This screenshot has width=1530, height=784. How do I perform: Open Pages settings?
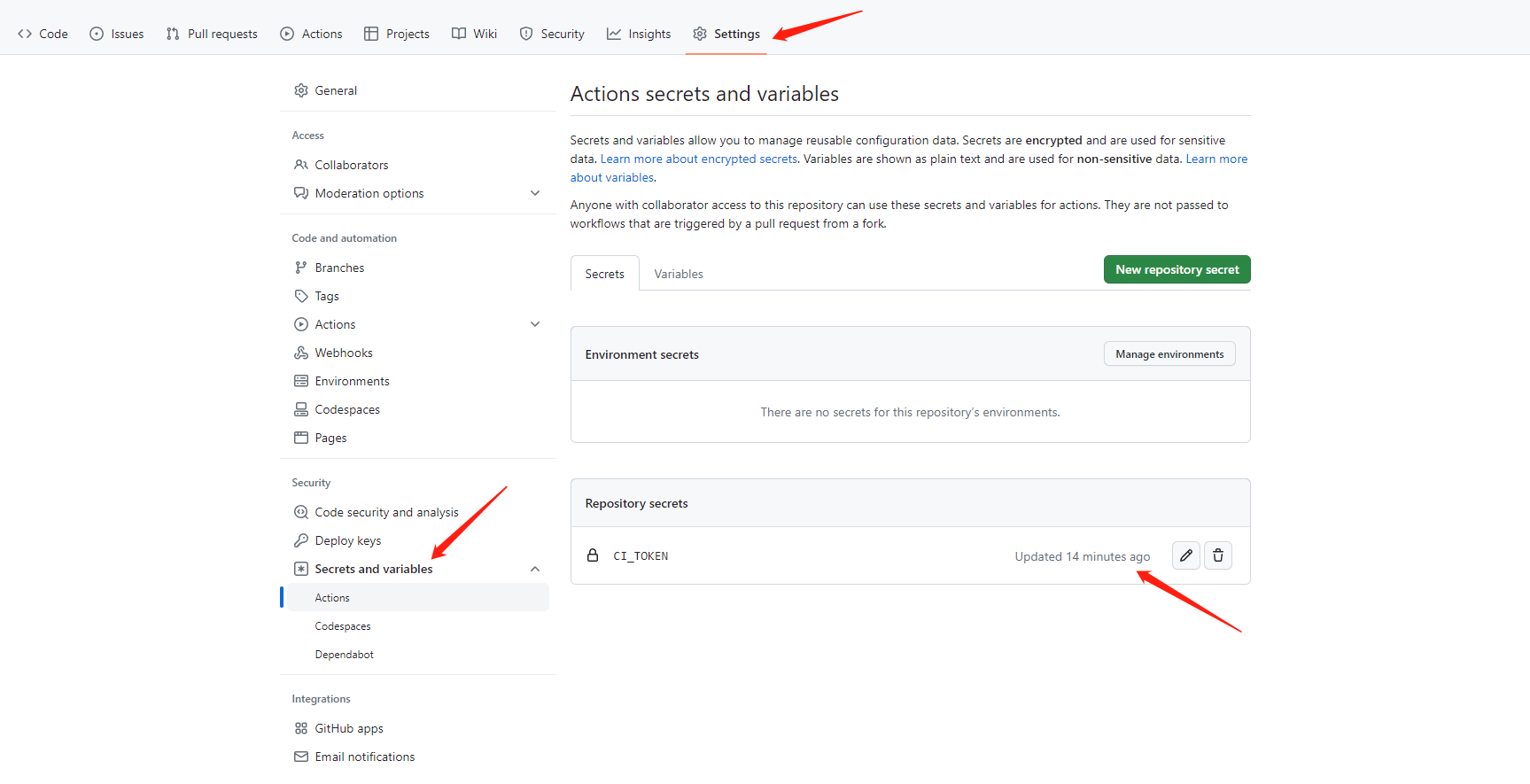click(x=418, y=438)
